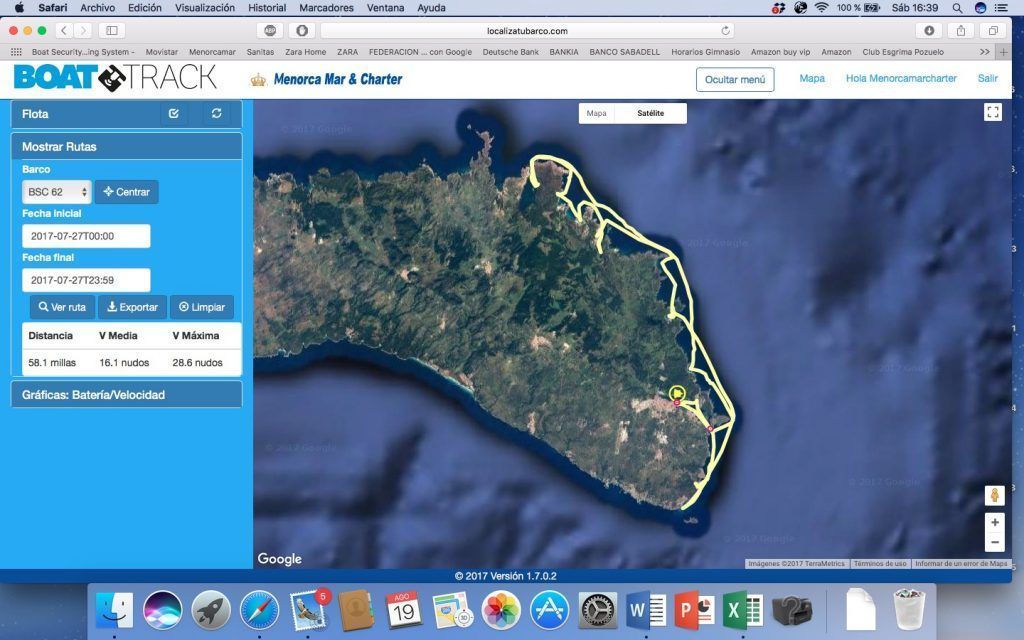Open the bookmarks grid icon
This screenshot has height=640, width=1024.
pyautogui.click(x=16, y=52)
